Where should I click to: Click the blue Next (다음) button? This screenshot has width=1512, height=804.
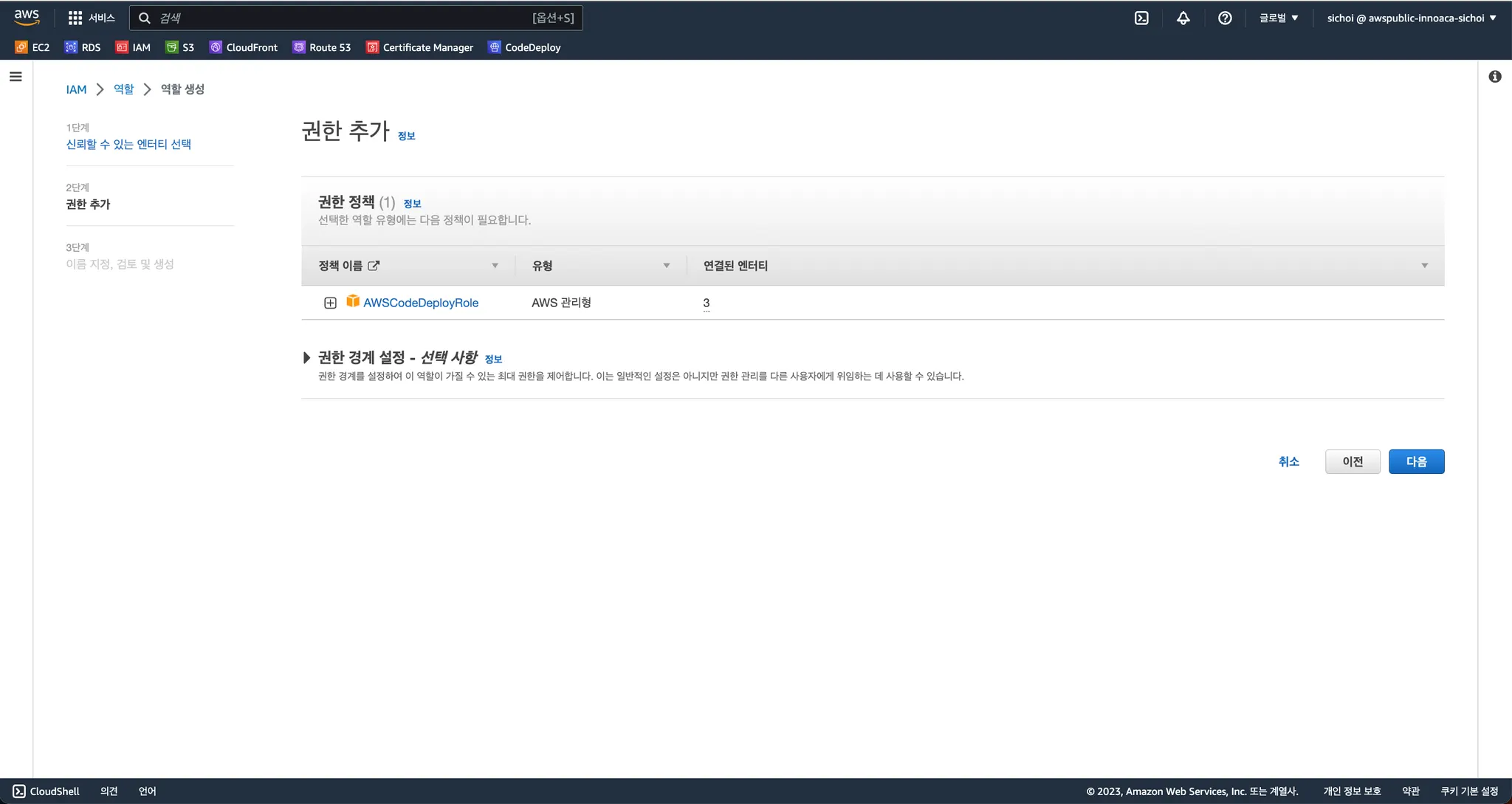pyautogui.click(x=1416, y=461)
